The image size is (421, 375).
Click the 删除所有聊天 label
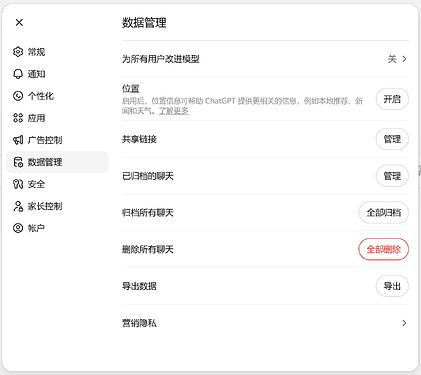(x=148, y=249)
